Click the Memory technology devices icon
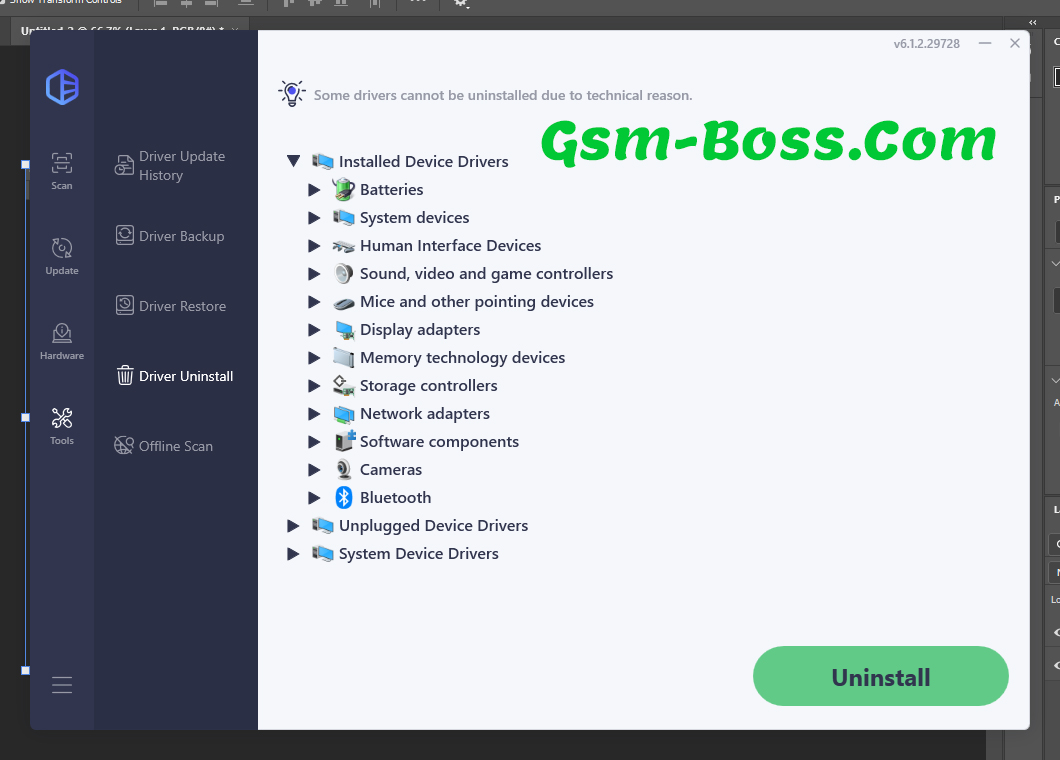 coord(343,358)
